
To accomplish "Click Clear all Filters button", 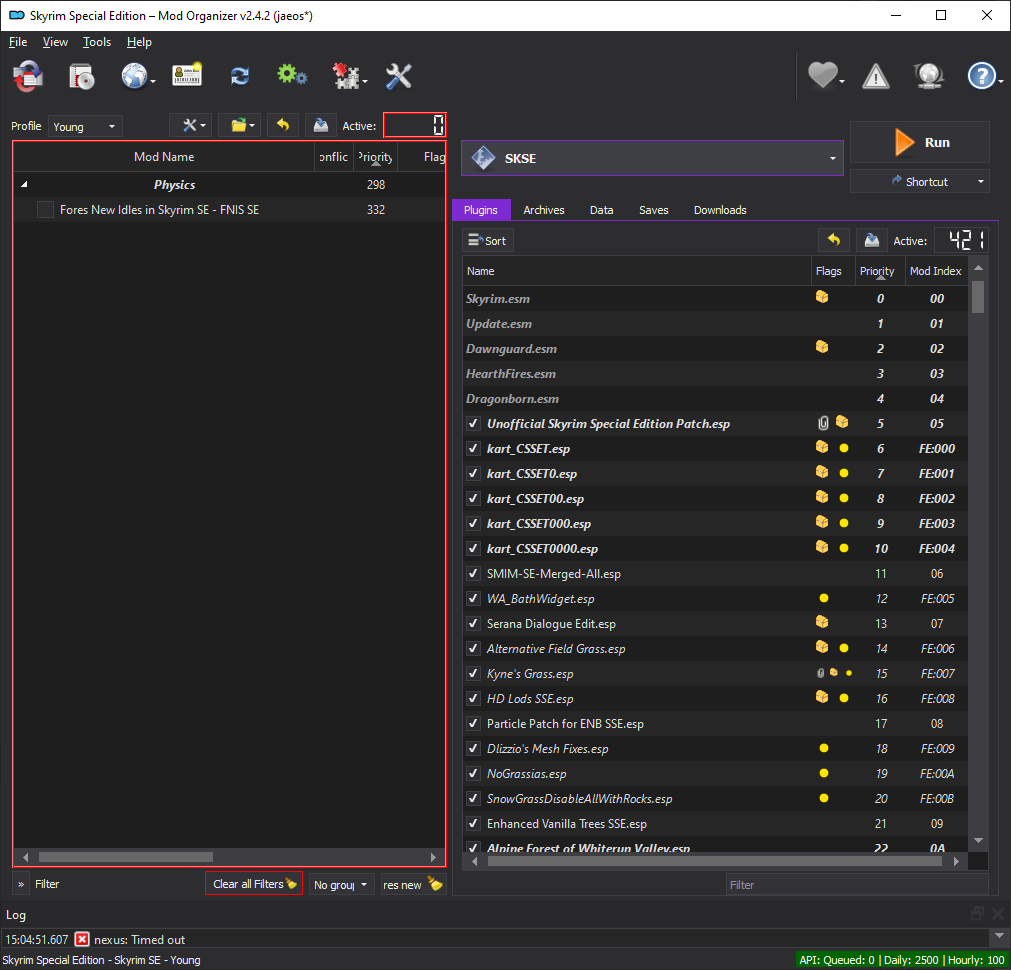I will (x=254, y=884).
